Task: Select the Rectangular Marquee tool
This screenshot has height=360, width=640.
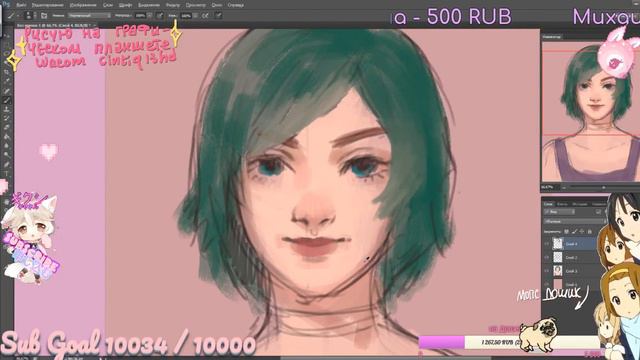Action: [7, 44]
